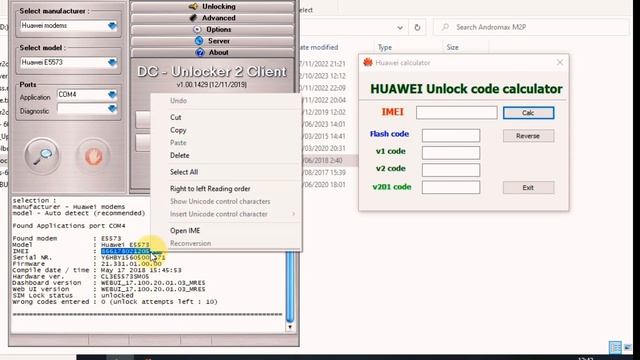640x360 pixels.
Task: Open the Server section
Action: pyautogui.click(x=212, y=41)
